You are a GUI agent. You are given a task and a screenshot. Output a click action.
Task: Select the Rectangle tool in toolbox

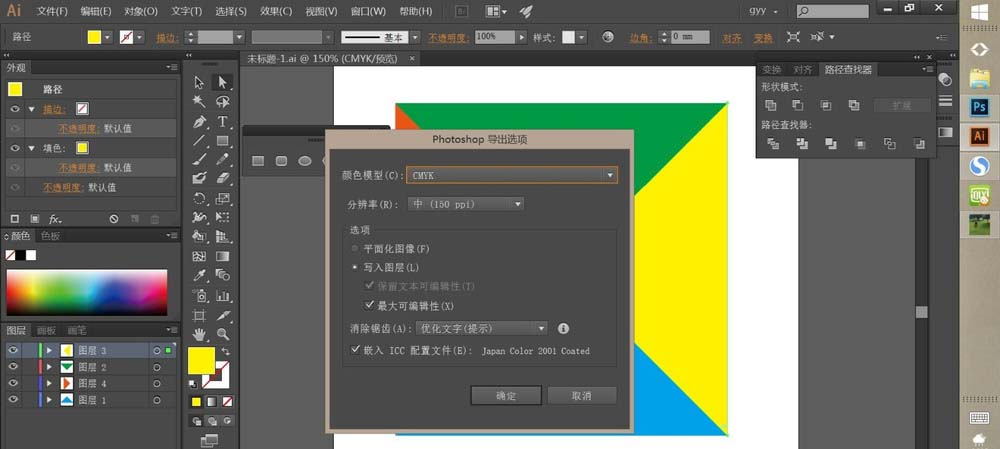223,140
